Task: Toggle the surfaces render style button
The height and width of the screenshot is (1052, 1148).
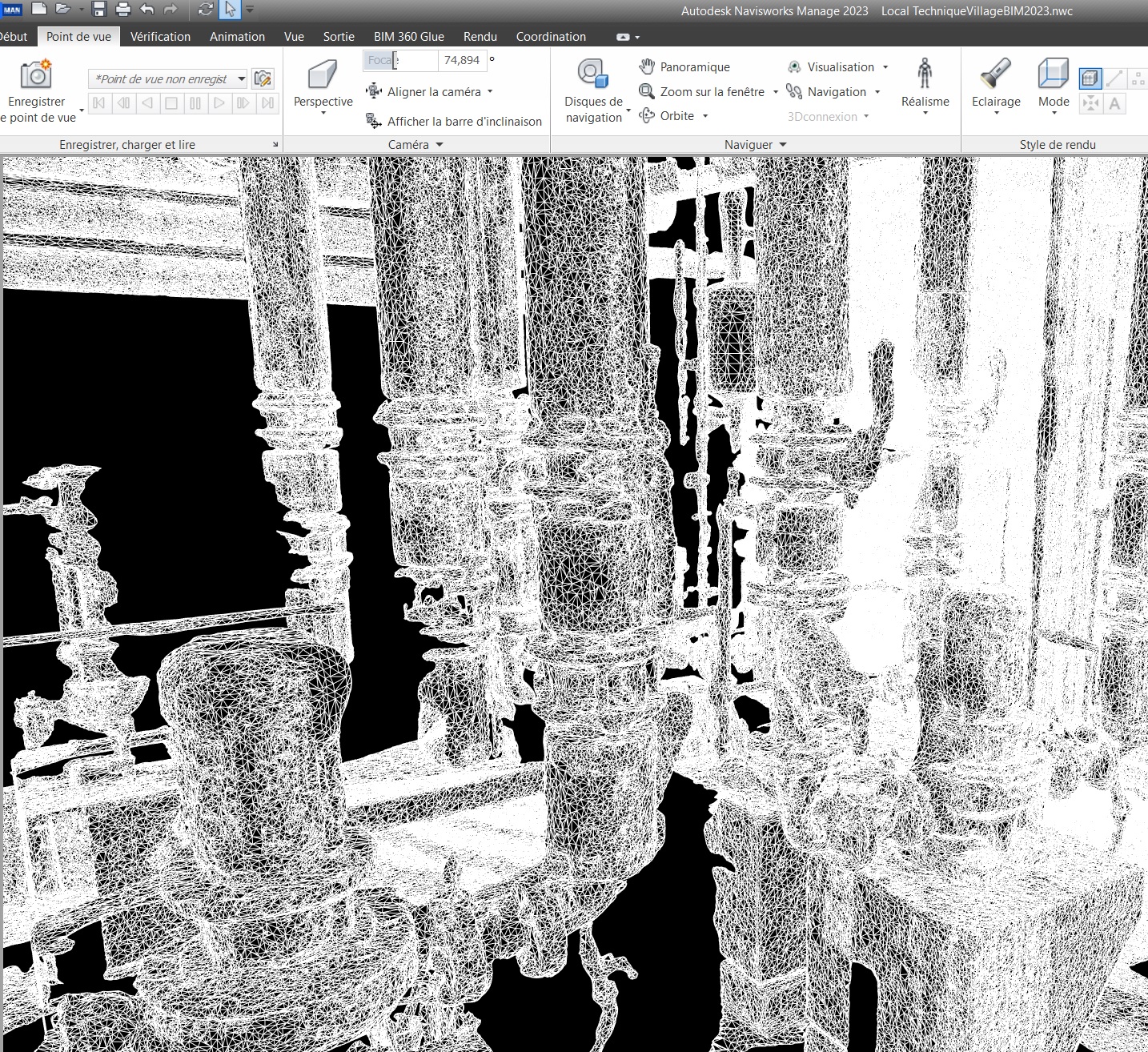Action: click(1090, 78)
